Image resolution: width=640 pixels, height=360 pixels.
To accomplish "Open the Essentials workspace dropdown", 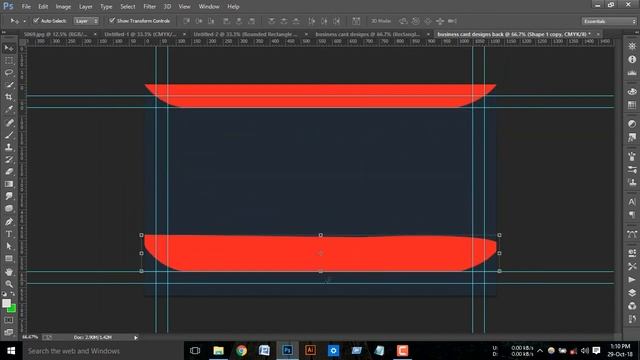I will 609,21.
